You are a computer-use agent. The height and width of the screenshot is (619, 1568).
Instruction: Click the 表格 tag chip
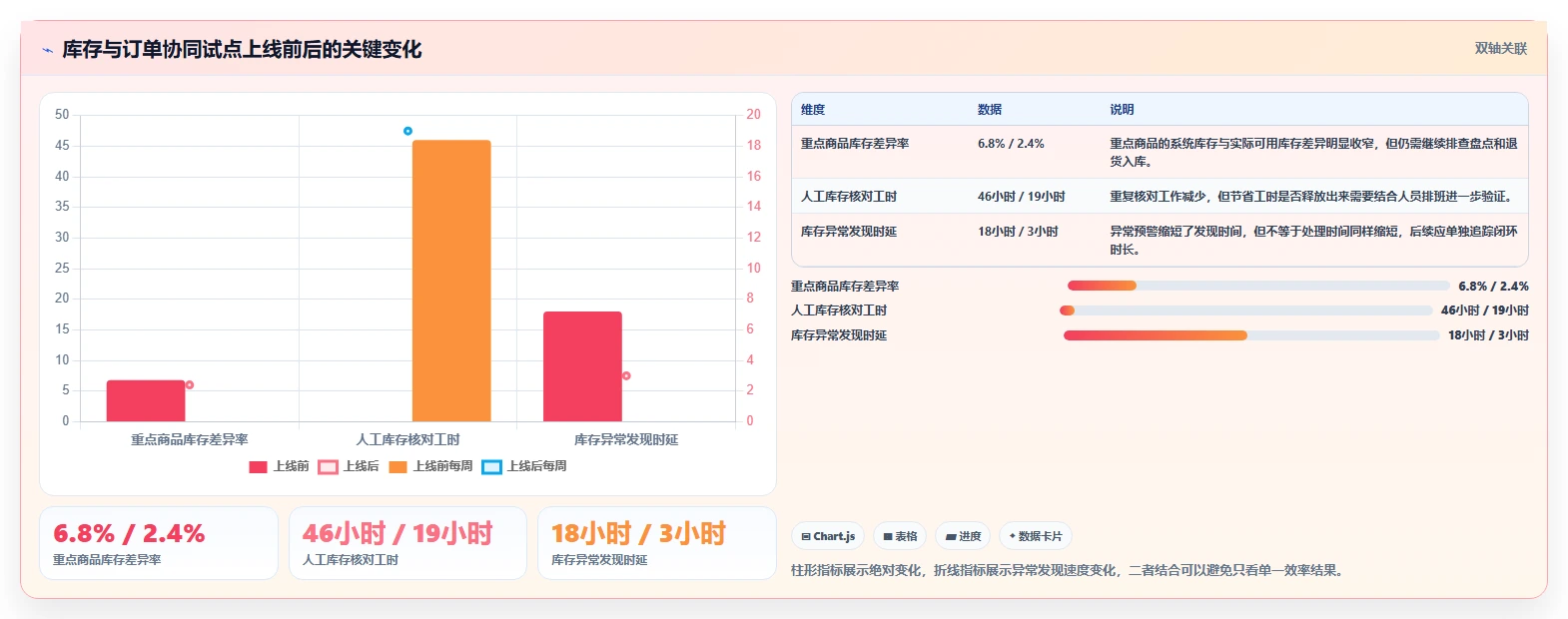(900, 536)
